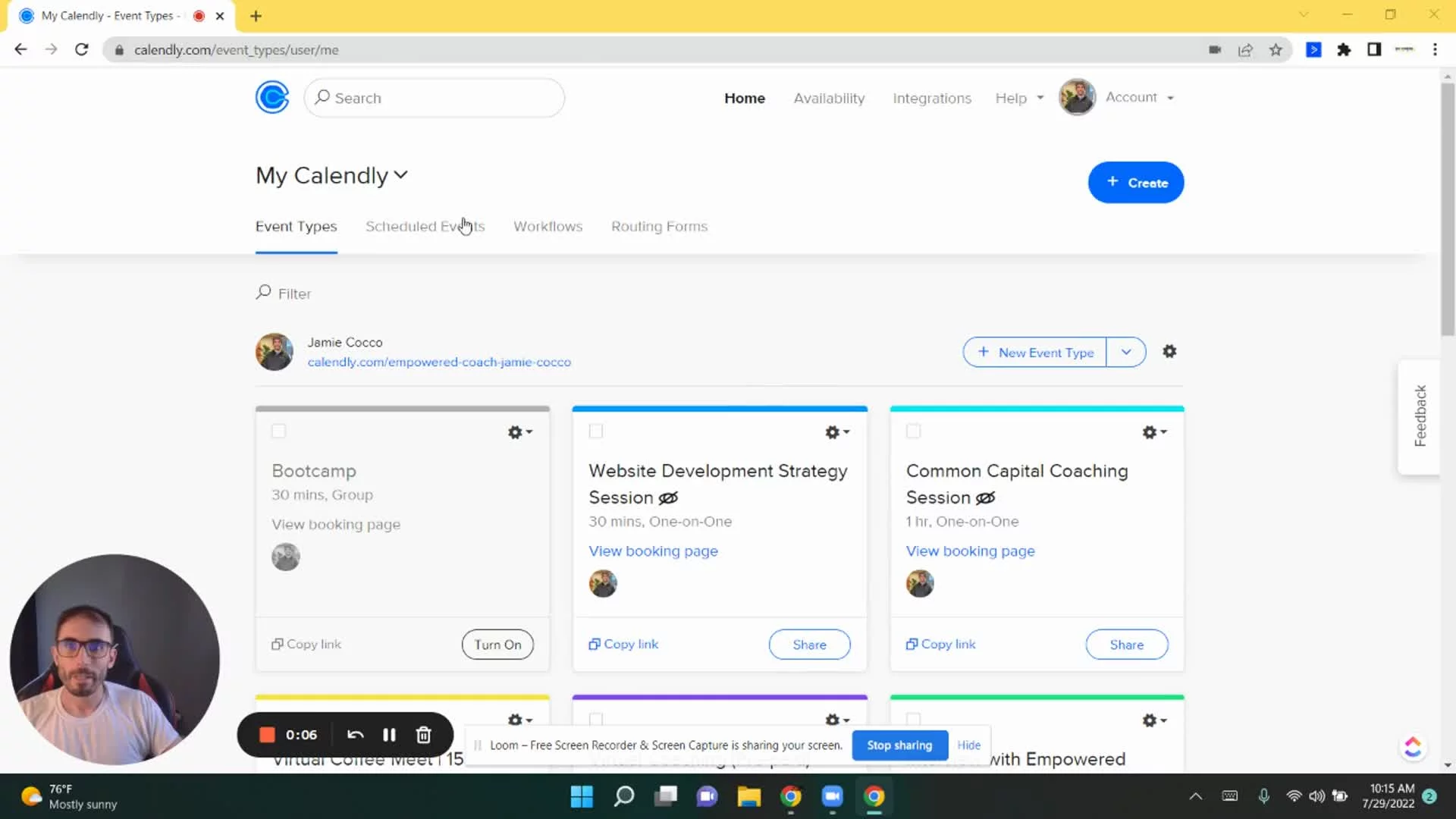Pause the Loom recording
Image resolution: width=1456 pixels, height=819 pixels.
pyautogui.click(x=389, y=735)
